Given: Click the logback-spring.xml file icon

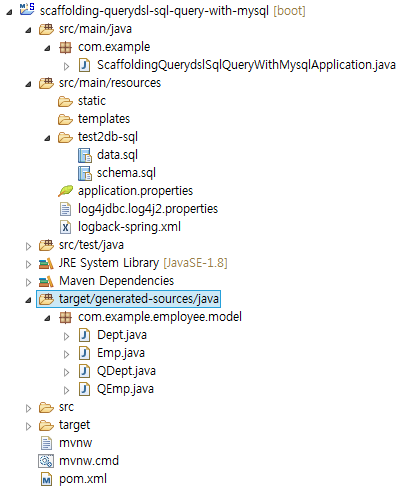Looking at the screenshot, I should pos(65,227).
